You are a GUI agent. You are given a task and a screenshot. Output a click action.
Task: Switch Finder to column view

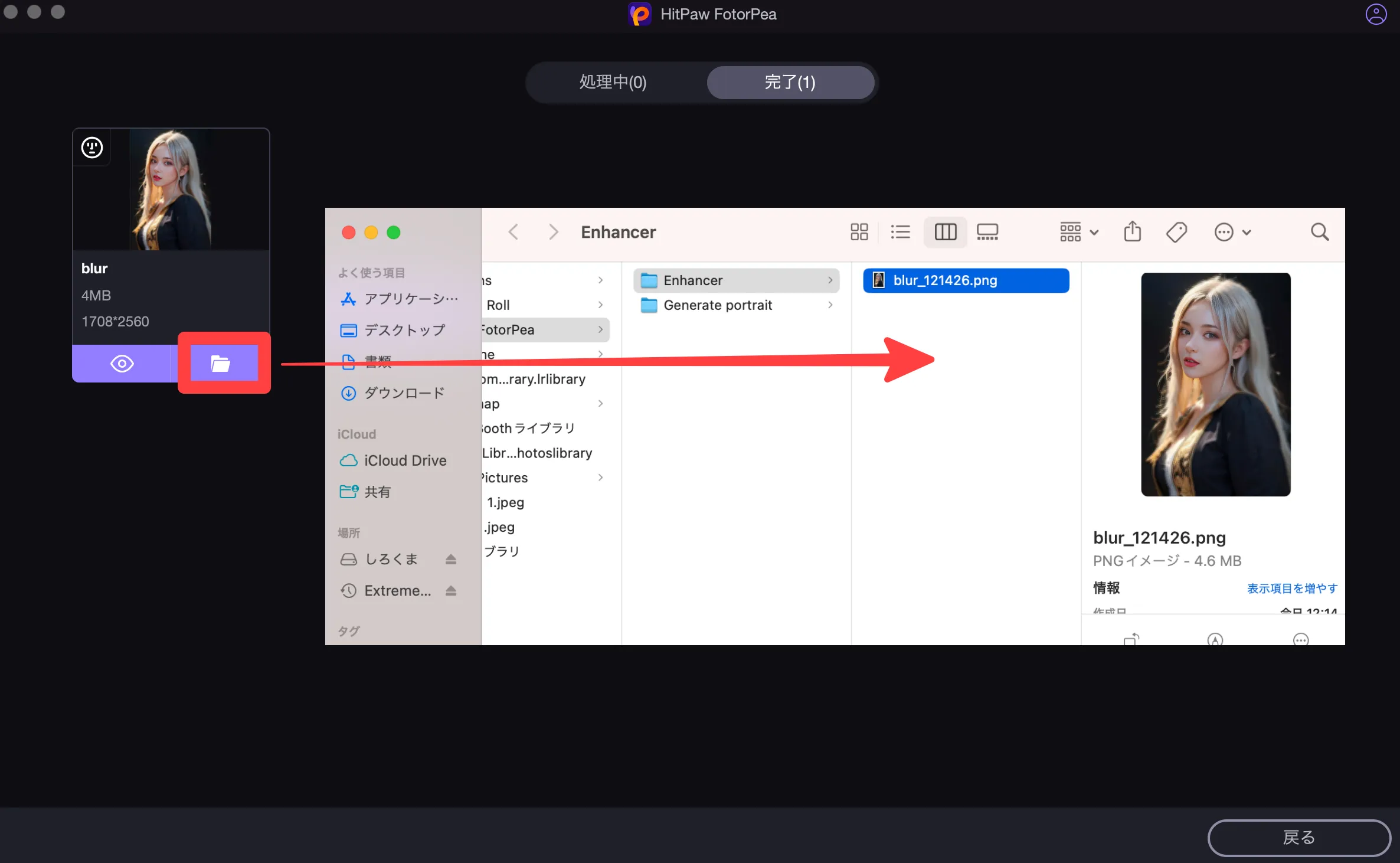tap(946, 232)
